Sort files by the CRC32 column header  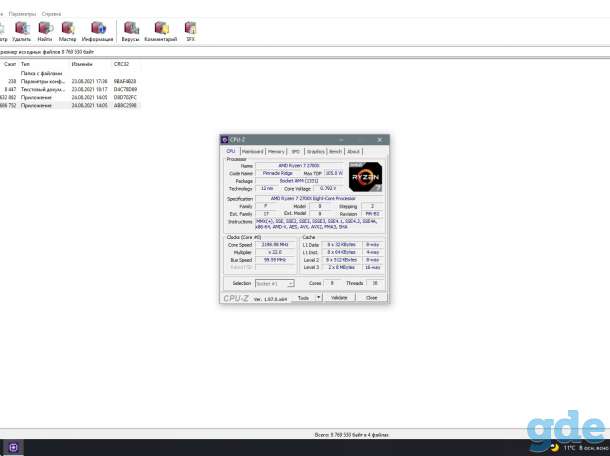pyautogui.click(x=121, y=64)
